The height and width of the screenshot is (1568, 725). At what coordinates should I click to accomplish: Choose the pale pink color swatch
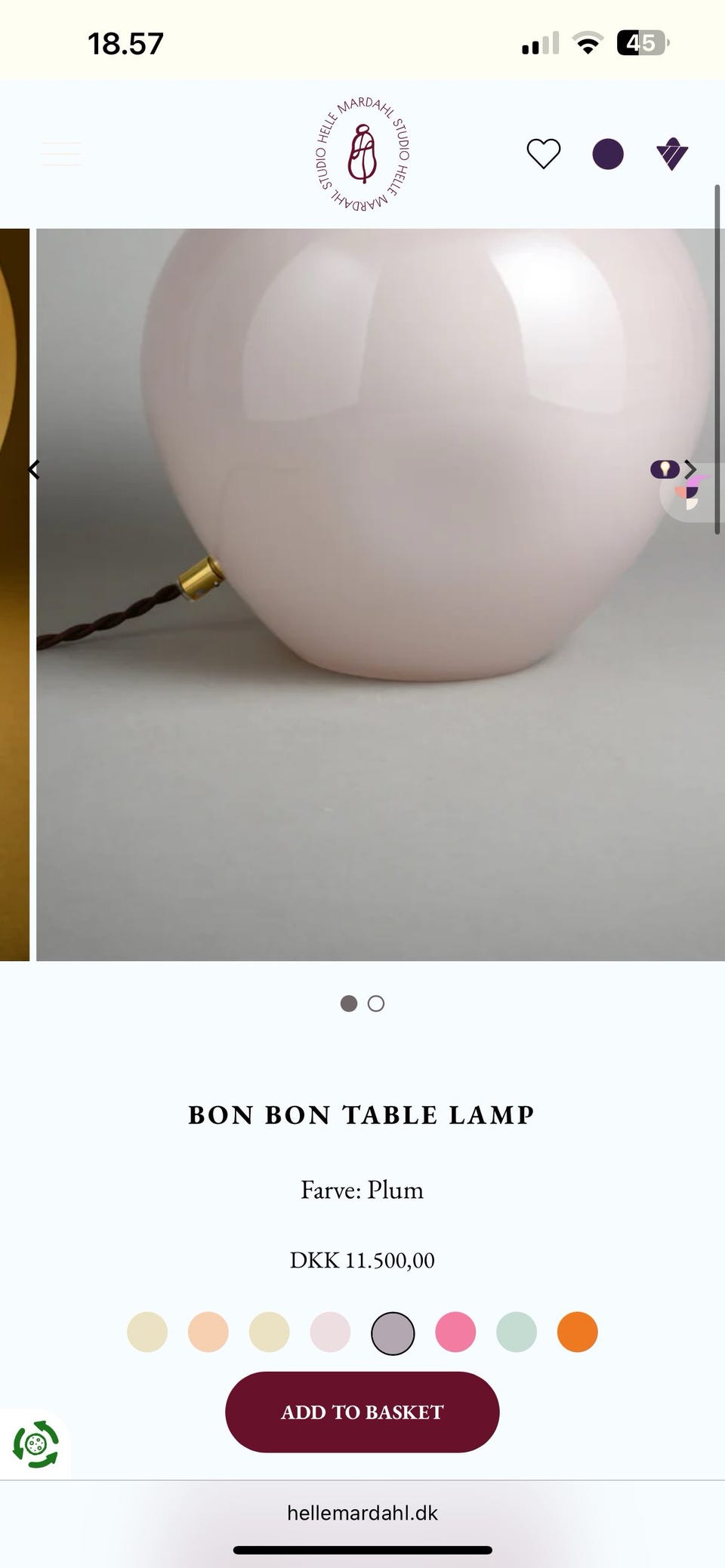(x=330, y=1332)
